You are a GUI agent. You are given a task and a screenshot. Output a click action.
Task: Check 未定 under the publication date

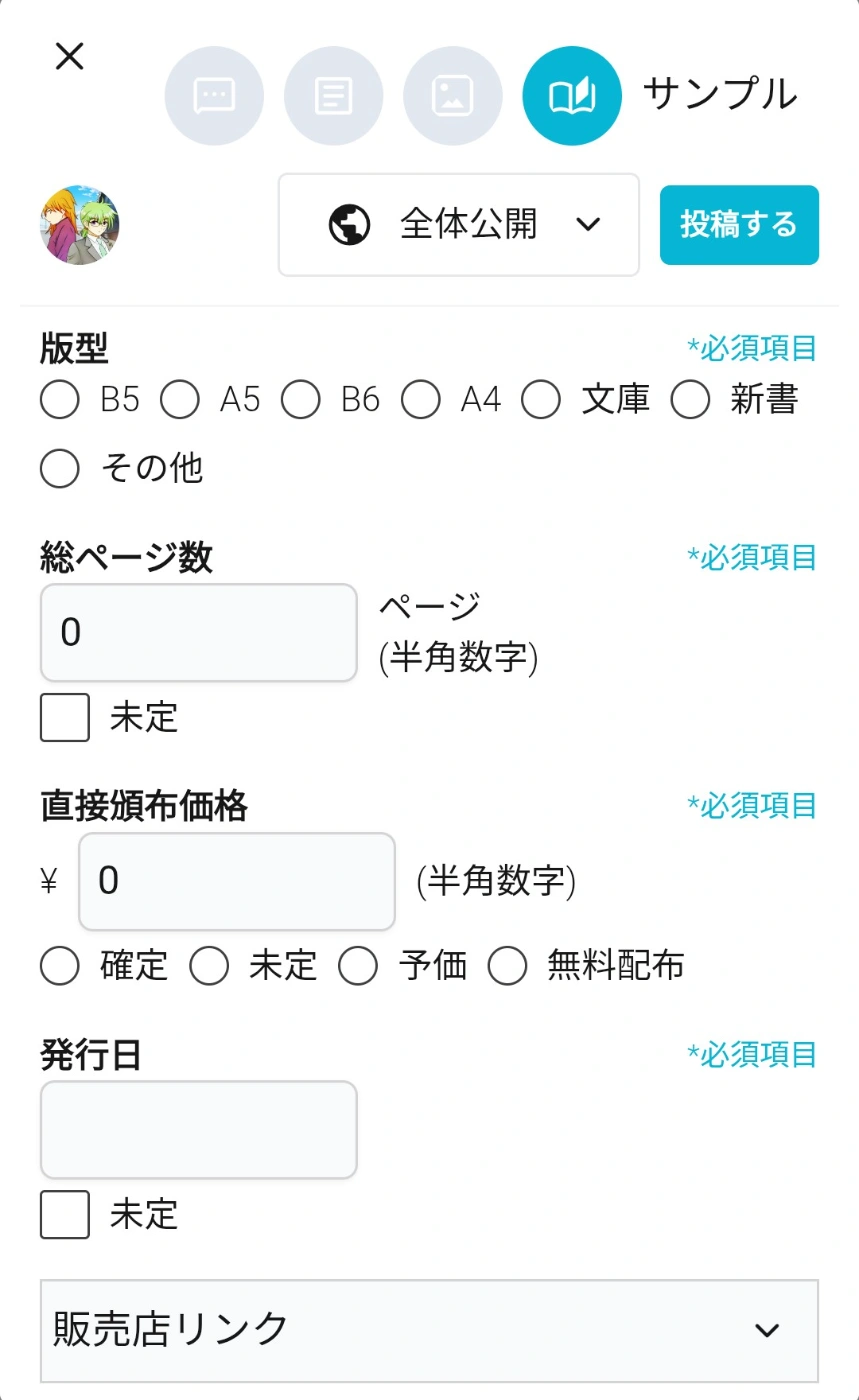[x=65, y=1214]
